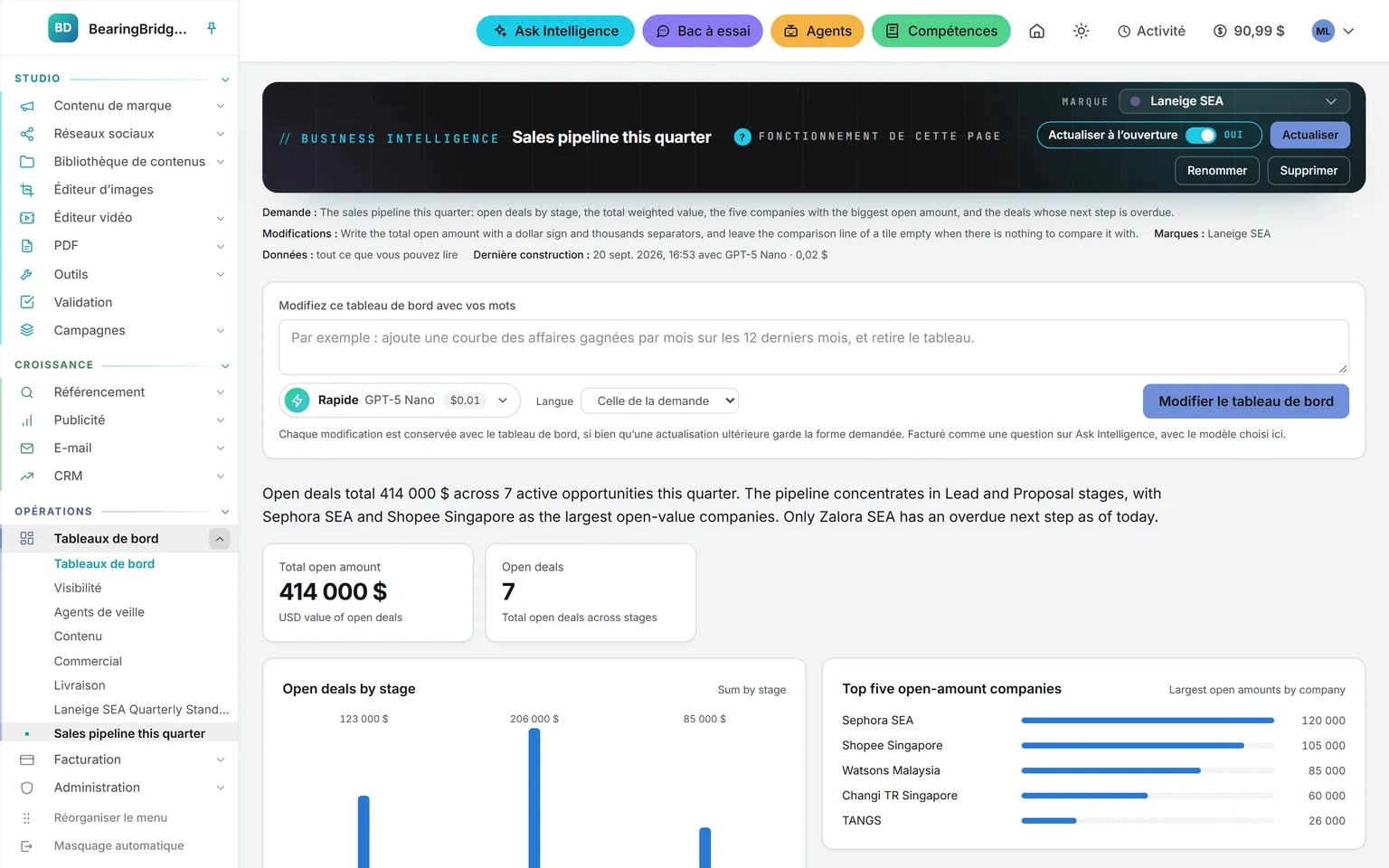1389x868 pixels.
Task: Open Bac à essai
Action: pos(703,31)
